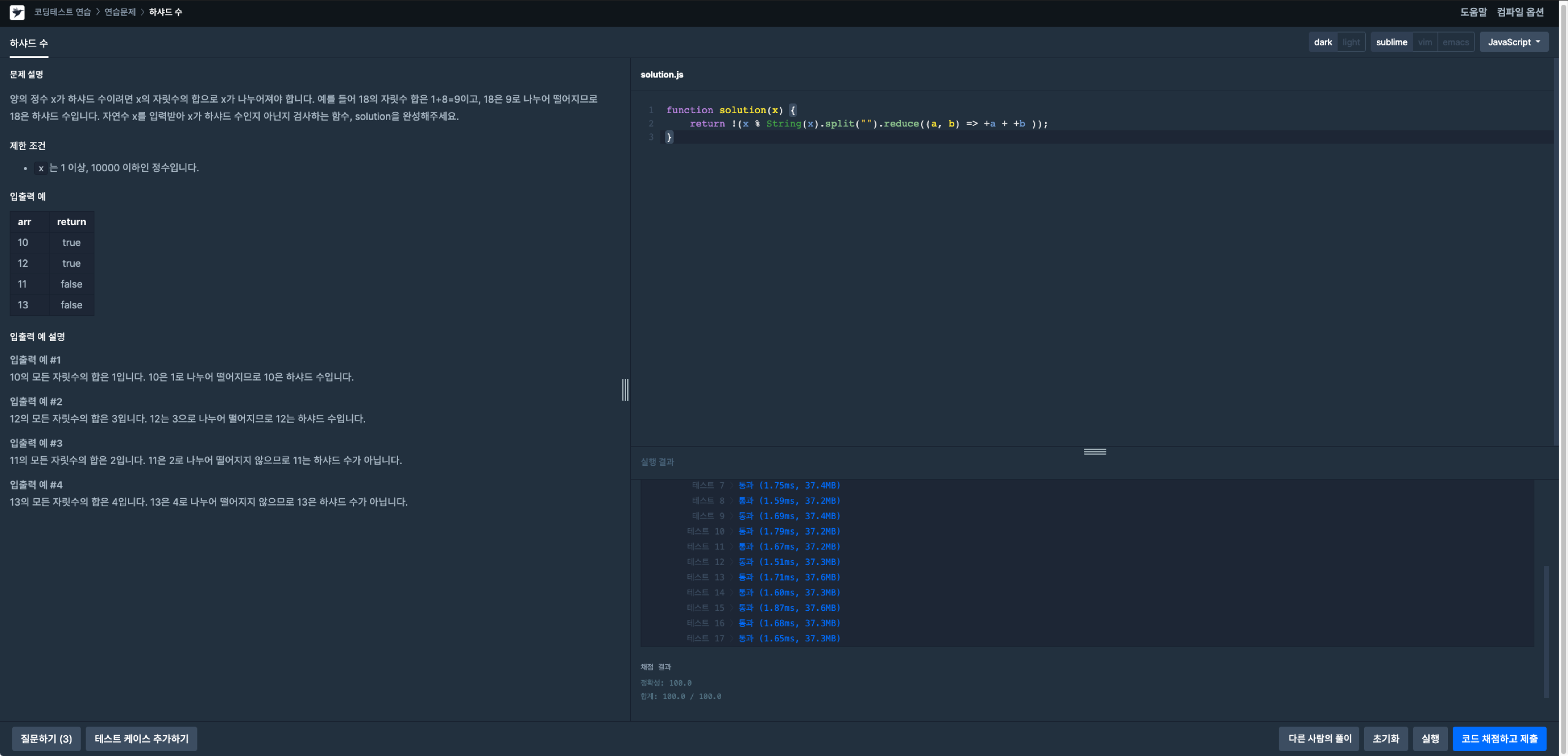Select the 하샤드 수 tab
1568x756 pixels.
point(29,43)
